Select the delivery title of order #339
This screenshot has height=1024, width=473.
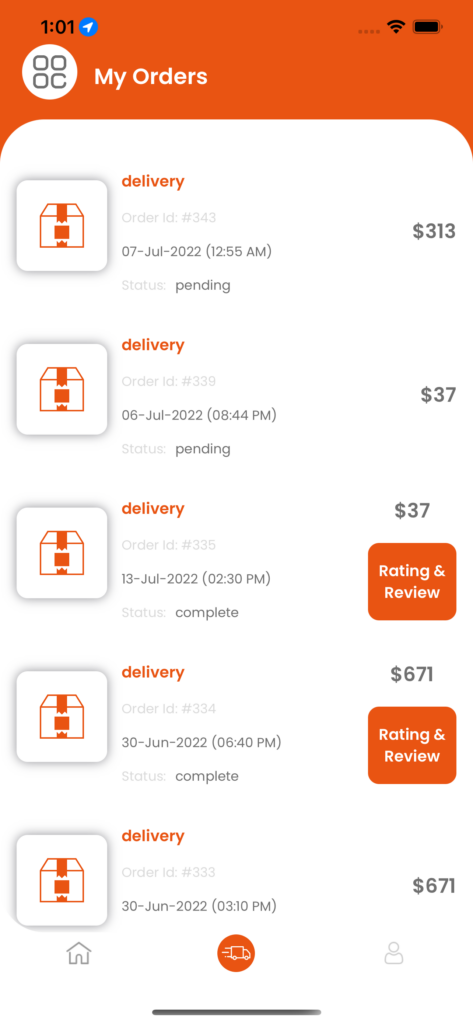click(153, 345)
